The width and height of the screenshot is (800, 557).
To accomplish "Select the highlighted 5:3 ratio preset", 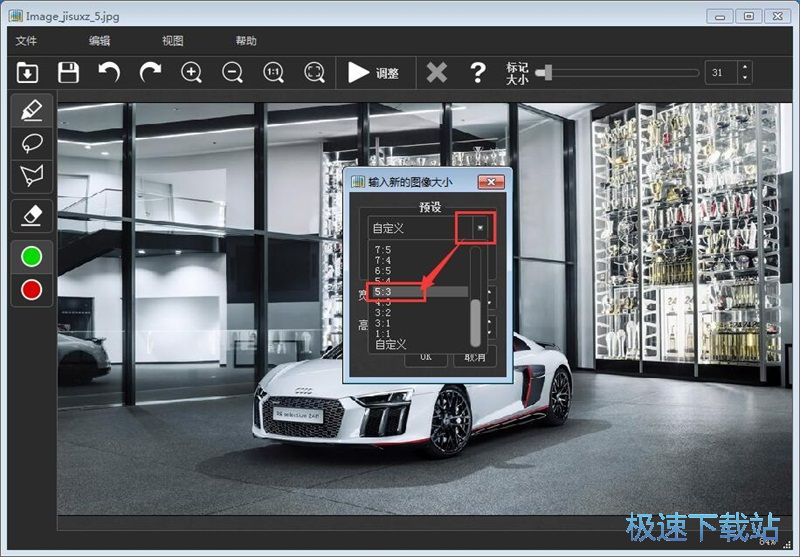I will 418,292.
